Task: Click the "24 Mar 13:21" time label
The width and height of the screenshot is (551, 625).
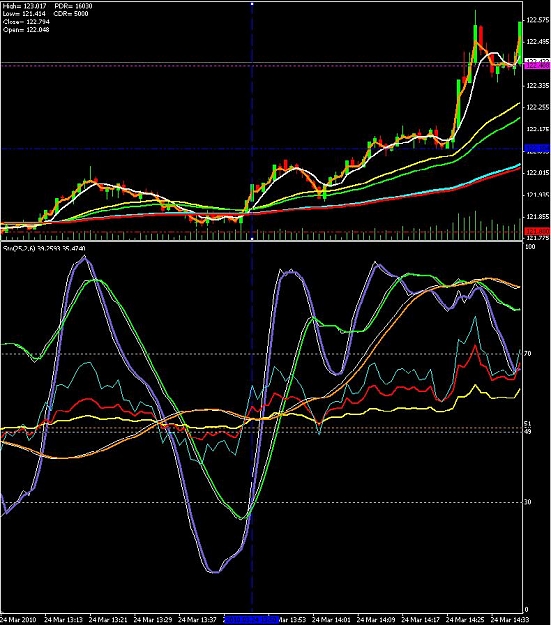Action: point(108,620)
